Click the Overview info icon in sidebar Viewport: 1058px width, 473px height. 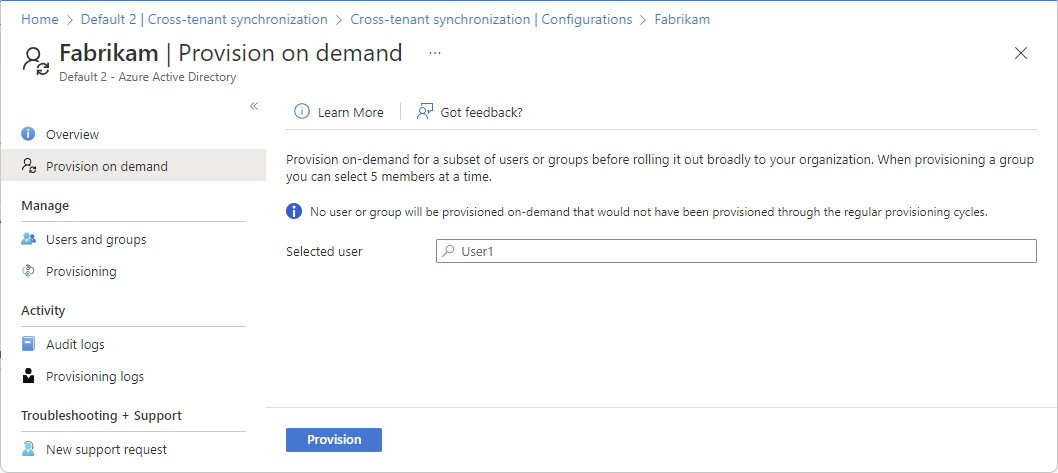28,134
